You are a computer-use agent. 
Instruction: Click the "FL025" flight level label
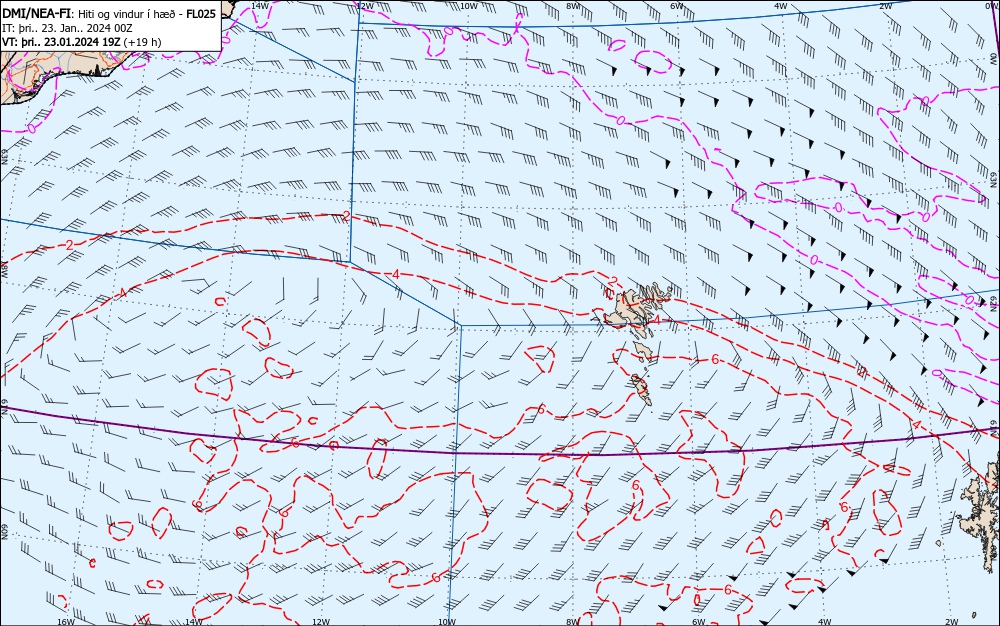pyautogui.click(x=201, y=13)
